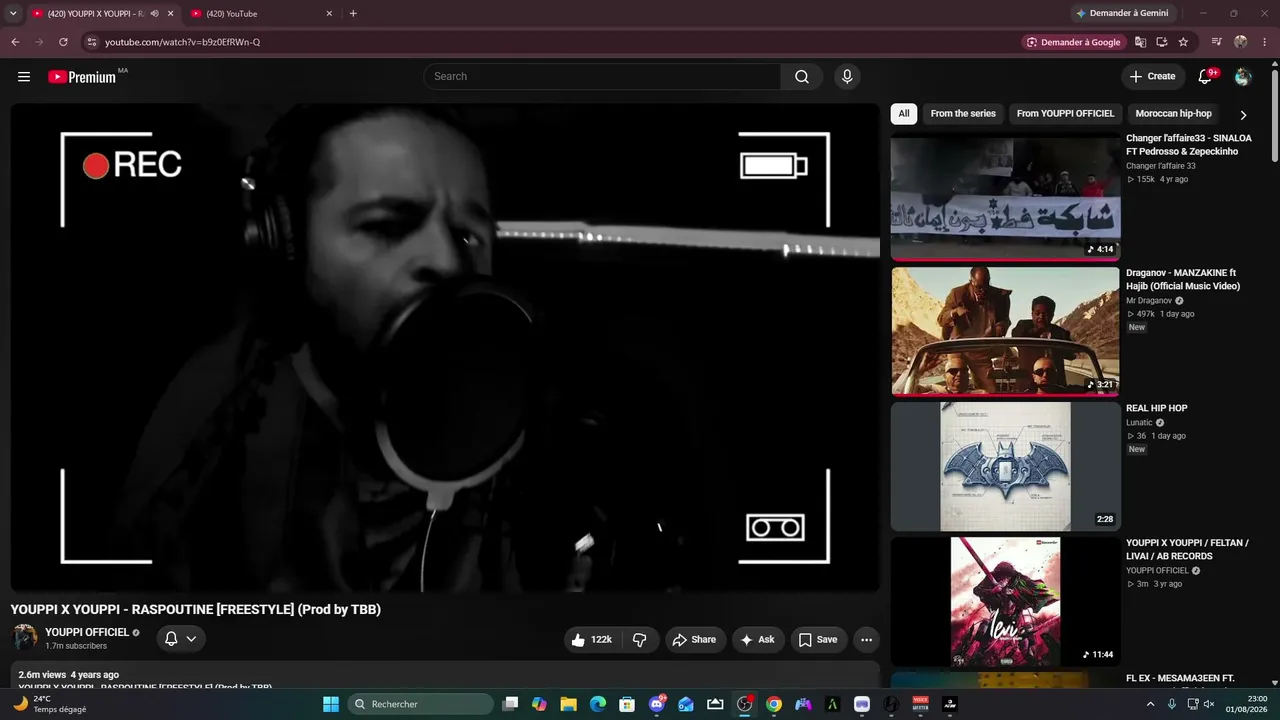
Task: Open Windows Start menu
Action: tap(331, 704)
